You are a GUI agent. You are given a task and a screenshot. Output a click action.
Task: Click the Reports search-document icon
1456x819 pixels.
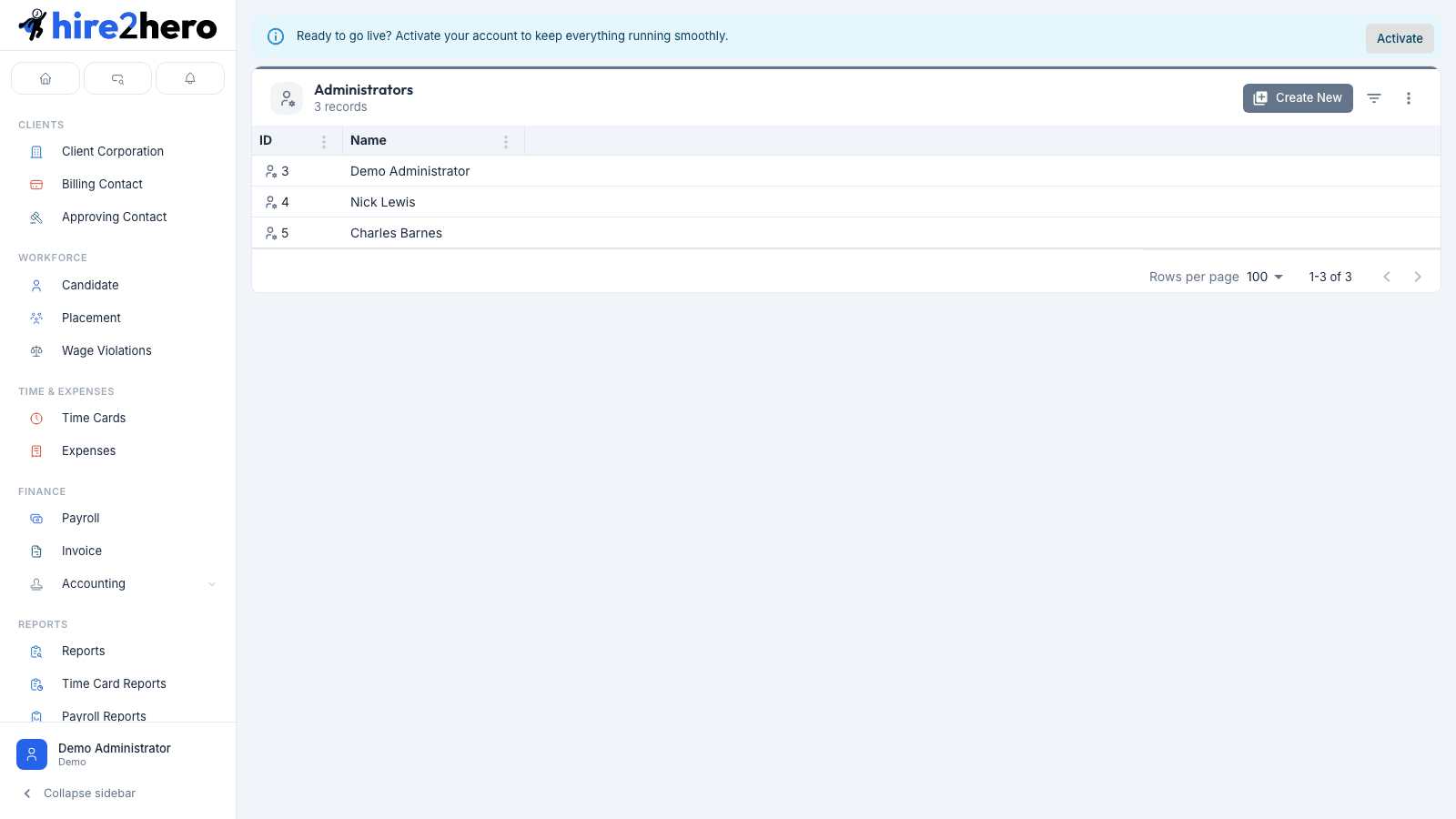[36, 652]
